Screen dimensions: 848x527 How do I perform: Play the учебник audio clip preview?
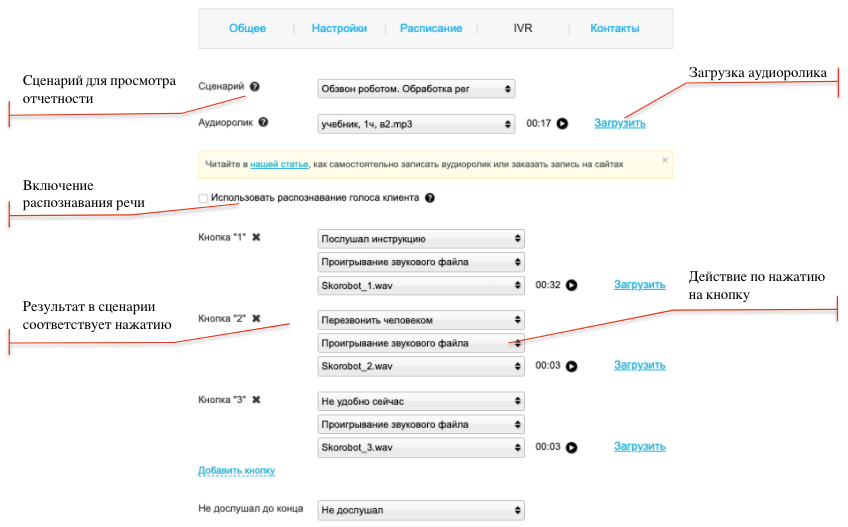pyautogui.click(x=562, y=124)
